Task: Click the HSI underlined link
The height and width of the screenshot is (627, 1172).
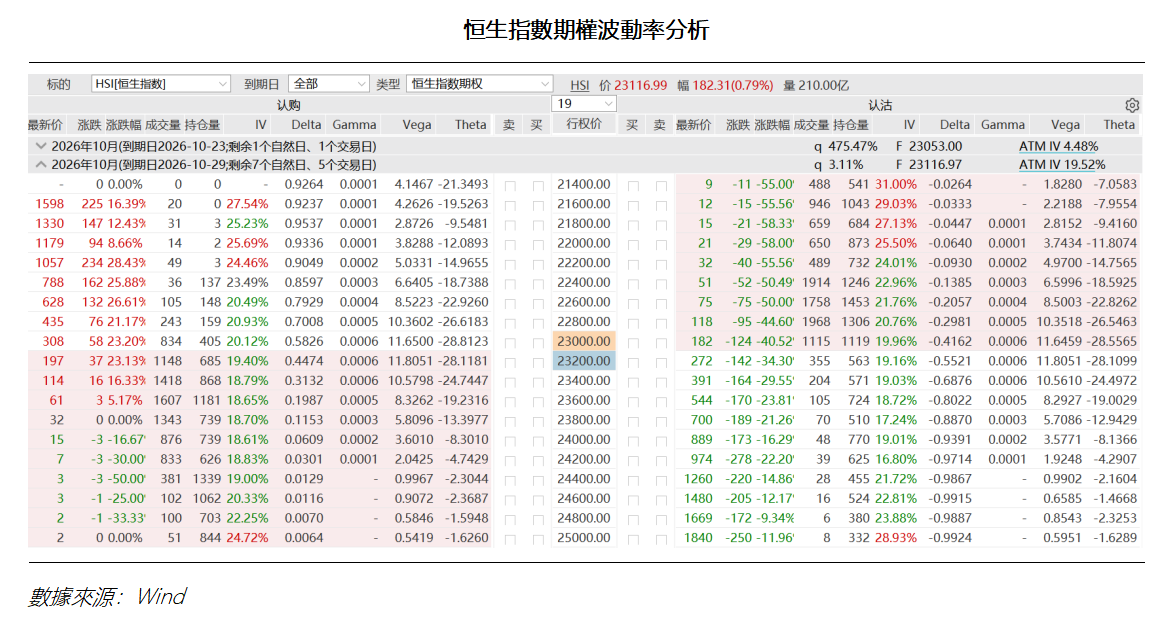Action: click(579, 86)
